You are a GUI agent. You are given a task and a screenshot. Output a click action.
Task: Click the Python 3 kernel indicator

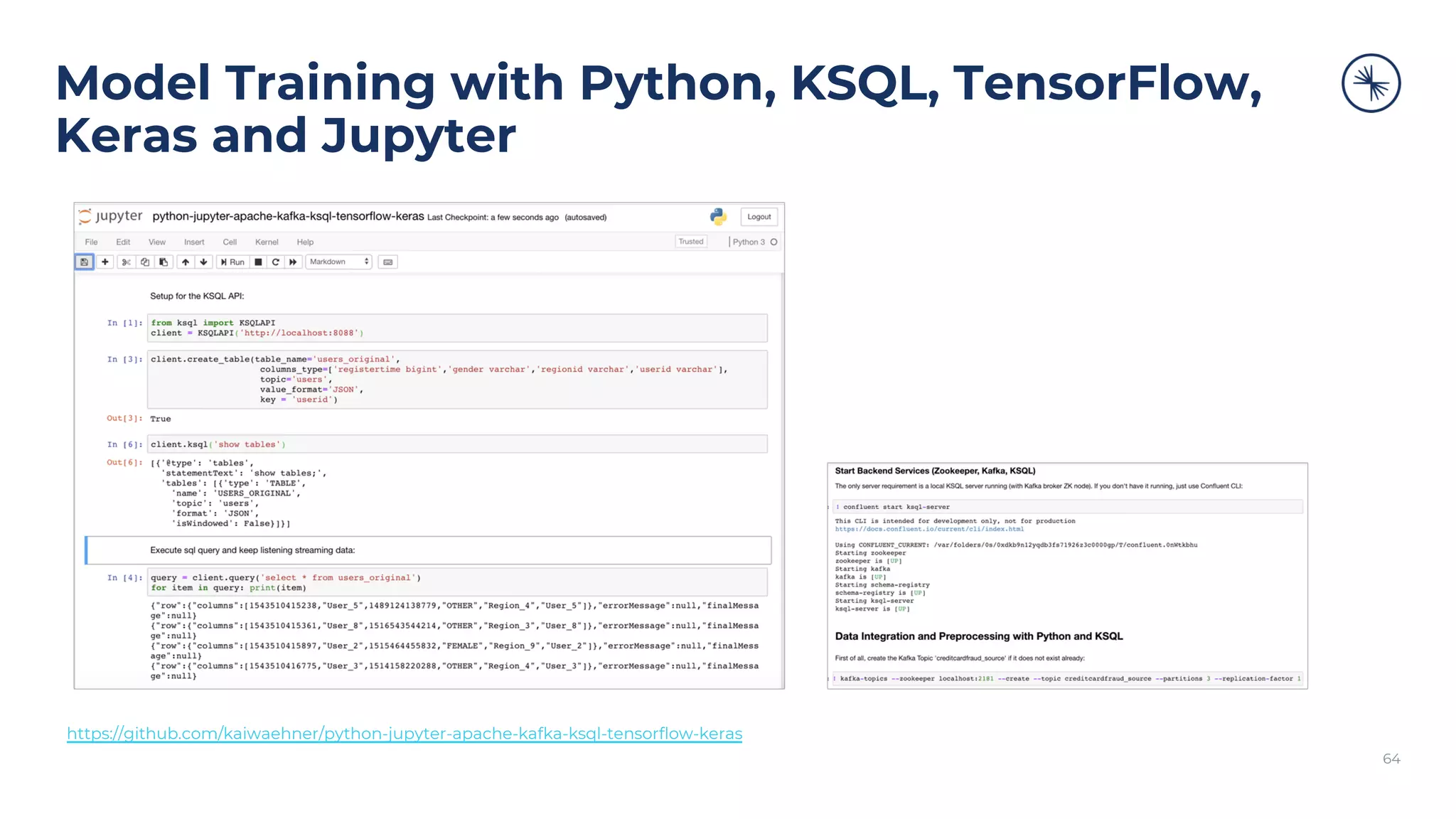click(x=749, y=242)
